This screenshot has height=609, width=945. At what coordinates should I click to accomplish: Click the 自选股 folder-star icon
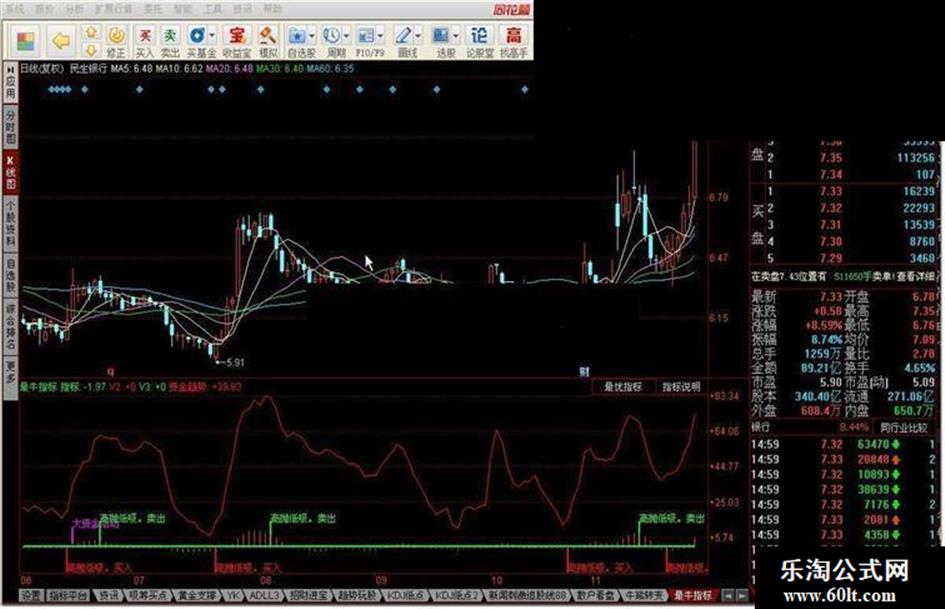297,36
